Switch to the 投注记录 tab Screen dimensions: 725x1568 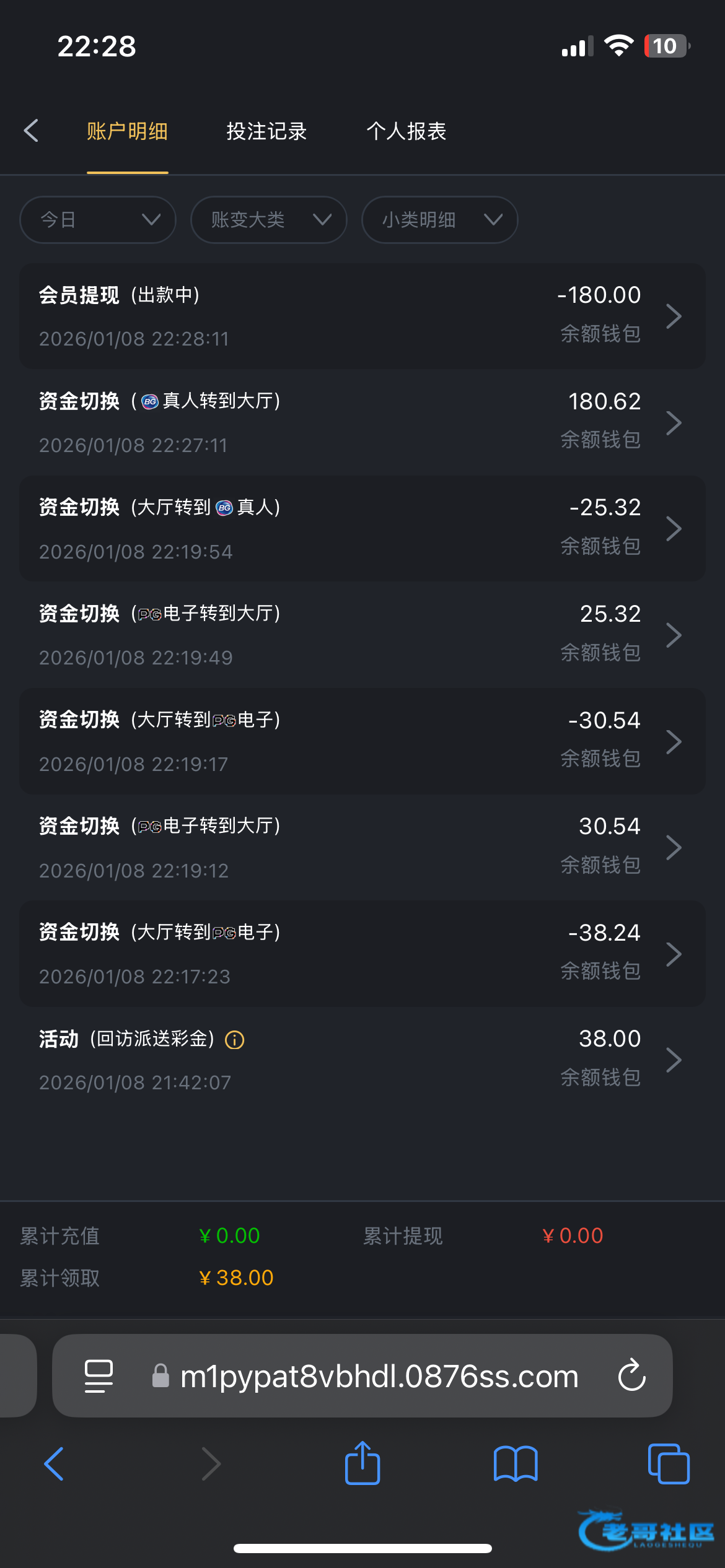pos(266,131)
